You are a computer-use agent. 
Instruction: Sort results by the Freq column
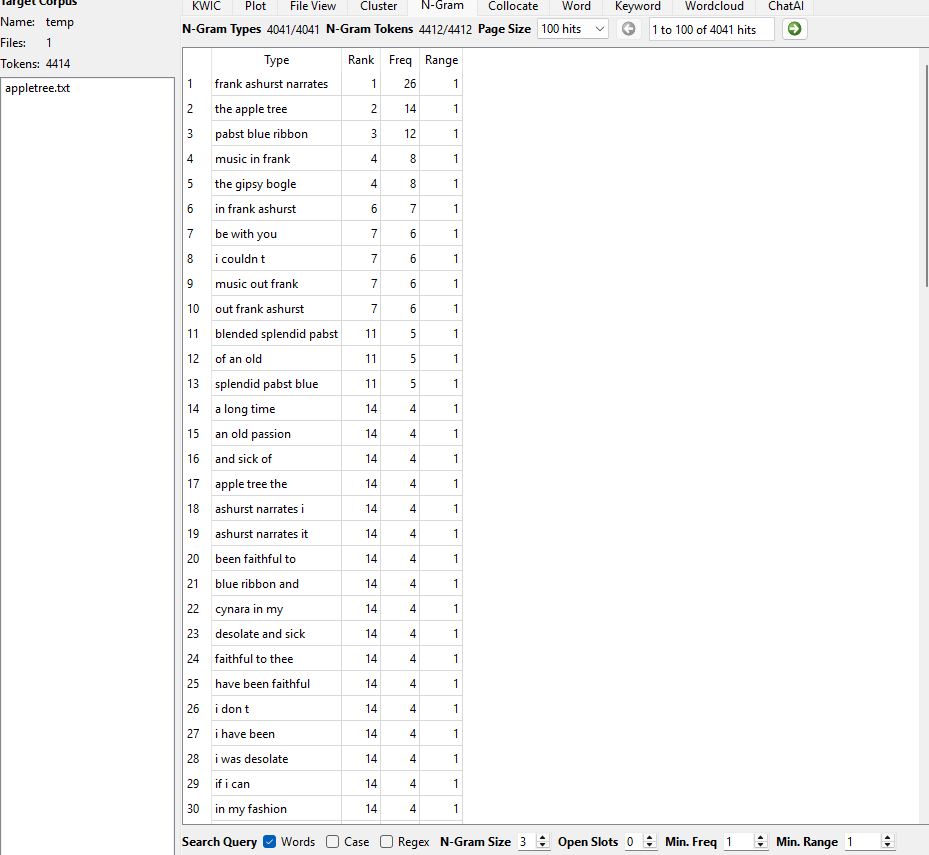point(400,59)
